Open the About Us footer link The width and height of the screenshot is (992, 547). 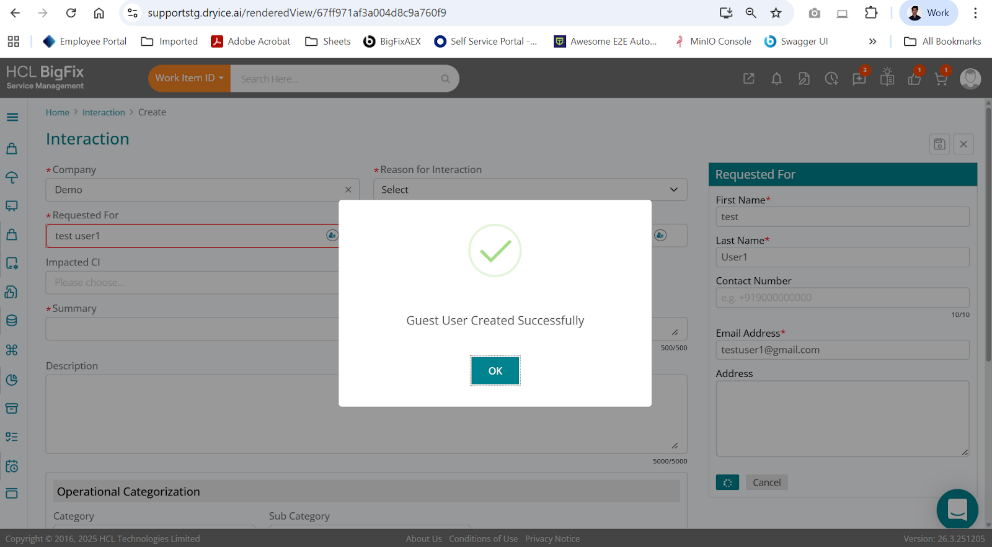coord(423,539)
